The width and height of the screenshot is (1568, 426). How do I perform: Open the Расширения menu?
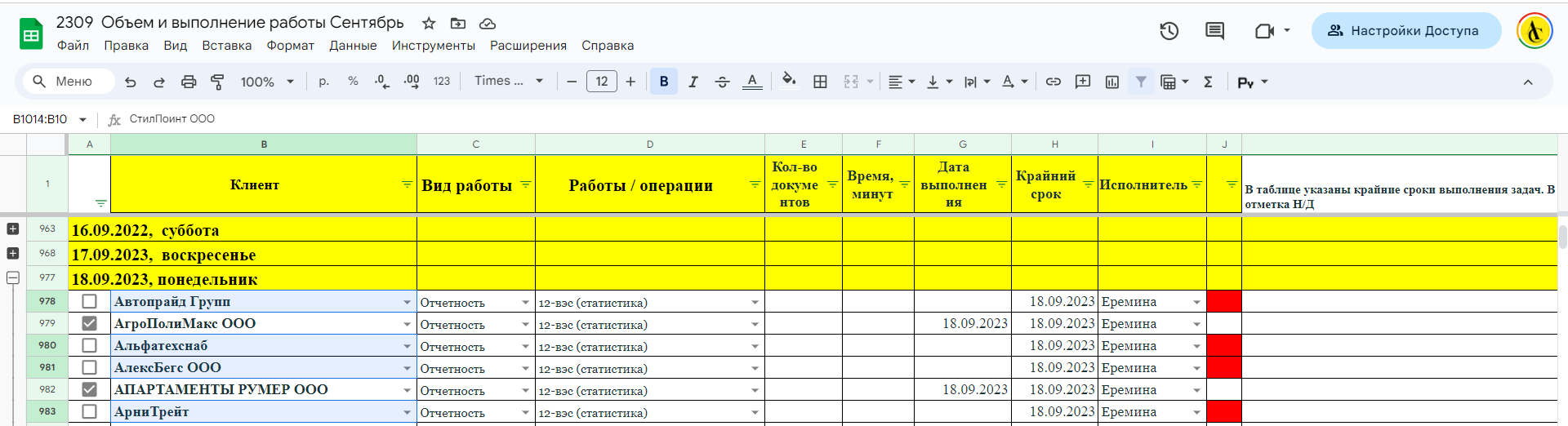pos(528,46)
